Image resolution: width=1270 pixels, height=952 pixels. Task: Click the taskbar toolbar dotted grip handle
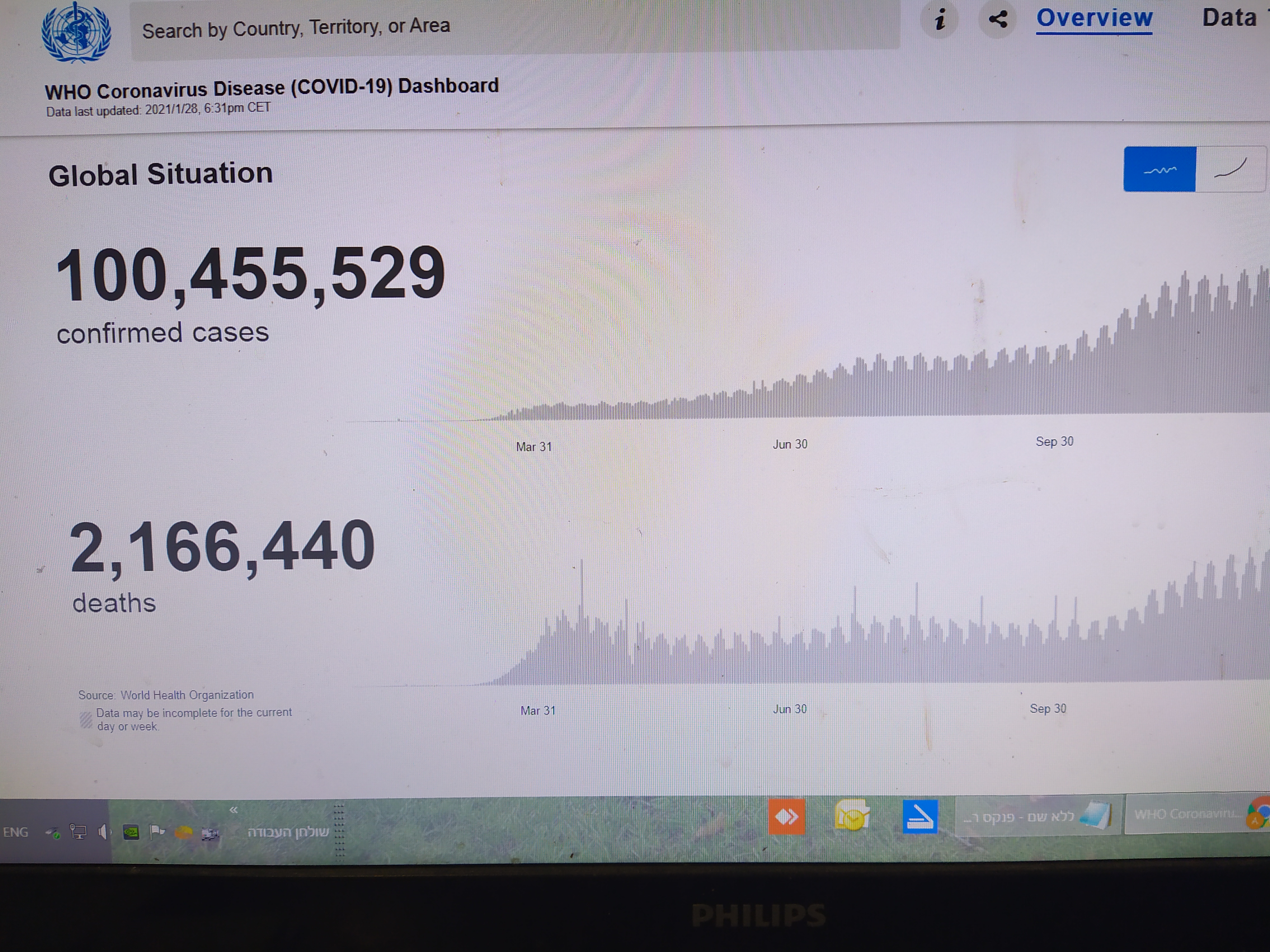339,831
